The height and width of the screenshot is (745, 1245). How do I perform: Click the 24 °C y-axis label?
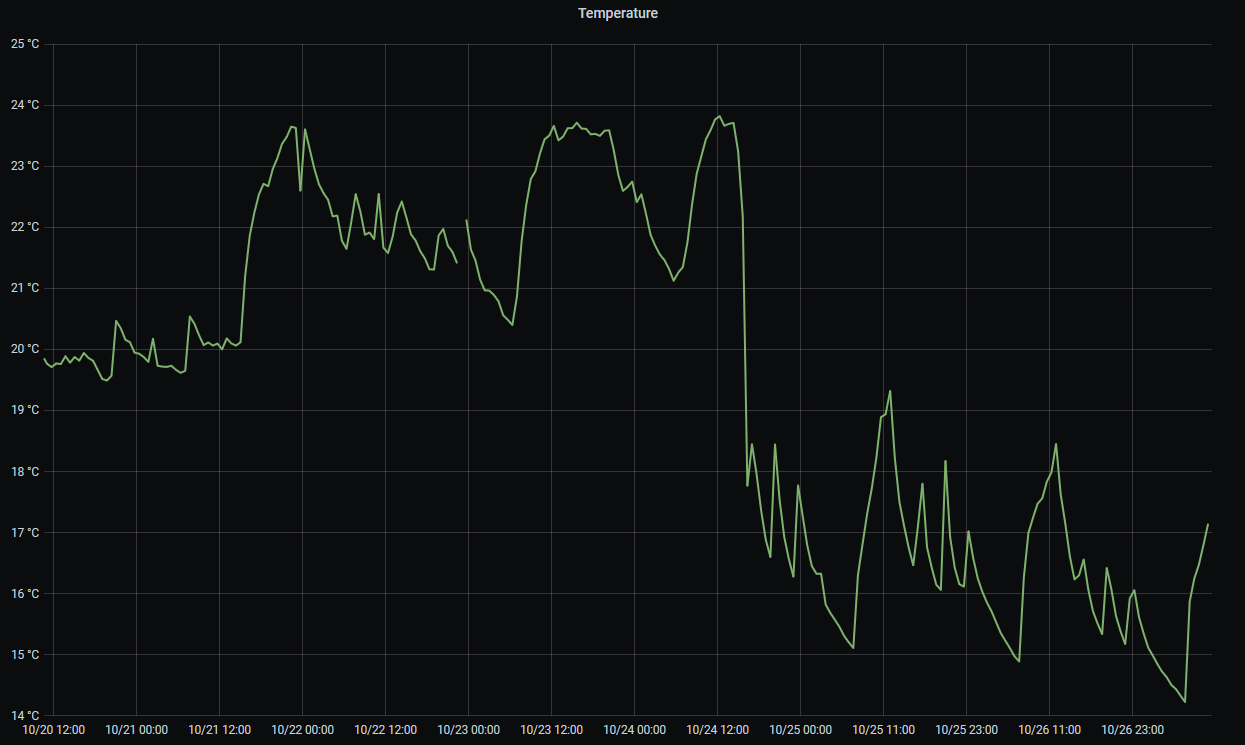point(25,105)
